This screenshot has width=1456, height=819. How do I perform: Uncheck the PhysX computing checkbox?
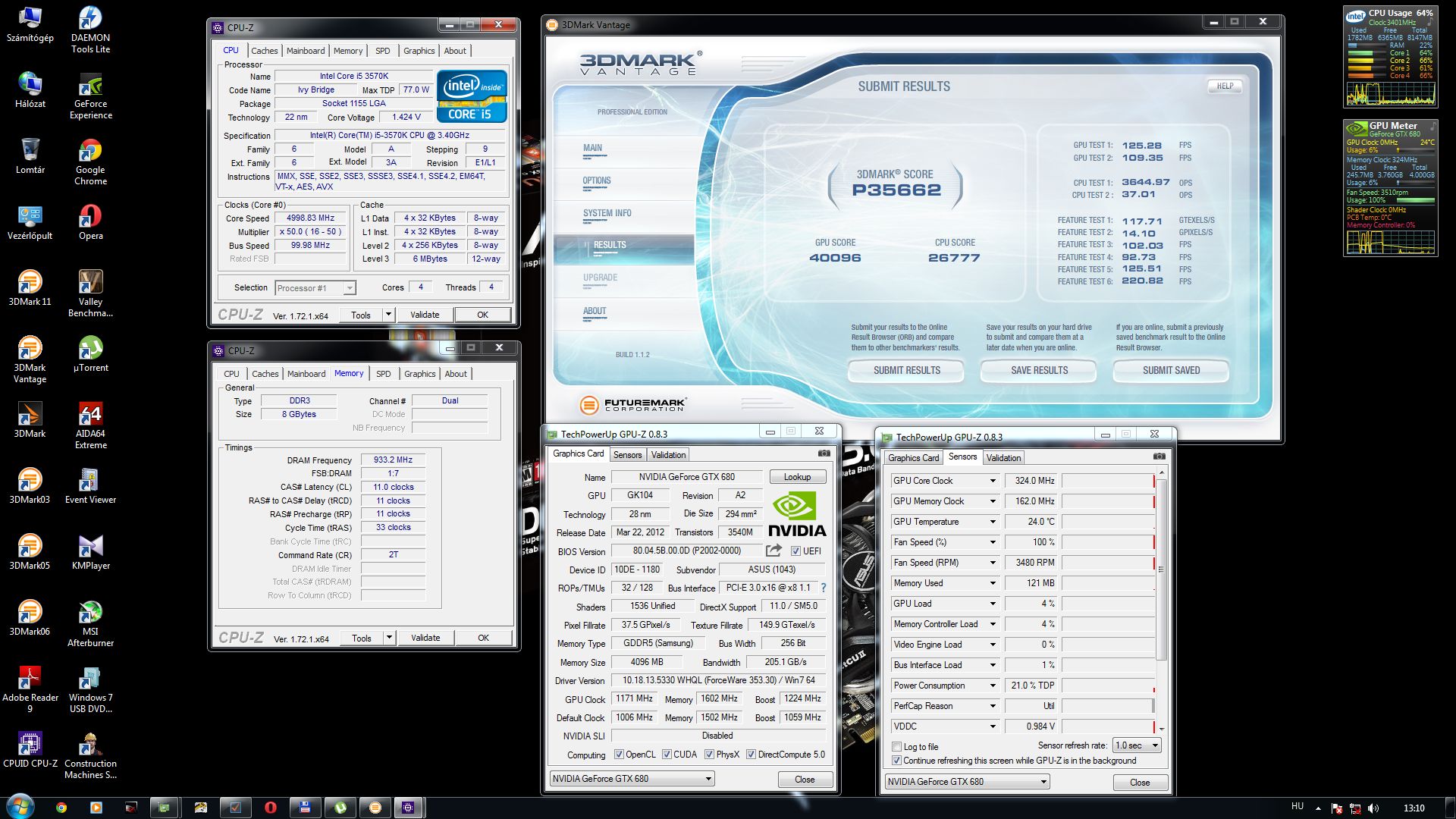point(709,755)
